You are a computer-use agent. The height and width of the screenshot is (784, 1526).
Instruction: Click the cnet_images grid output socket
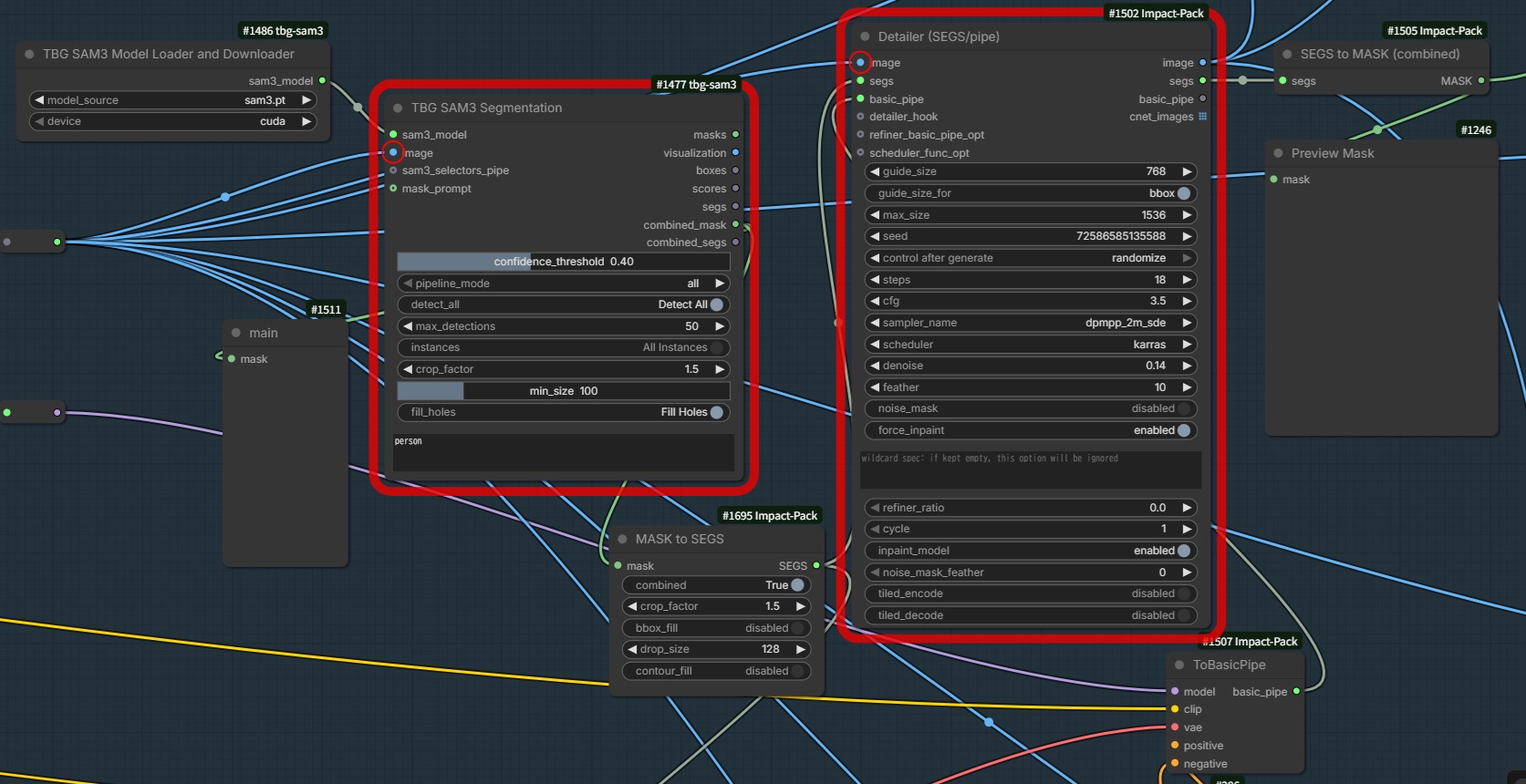(1202, 117)
